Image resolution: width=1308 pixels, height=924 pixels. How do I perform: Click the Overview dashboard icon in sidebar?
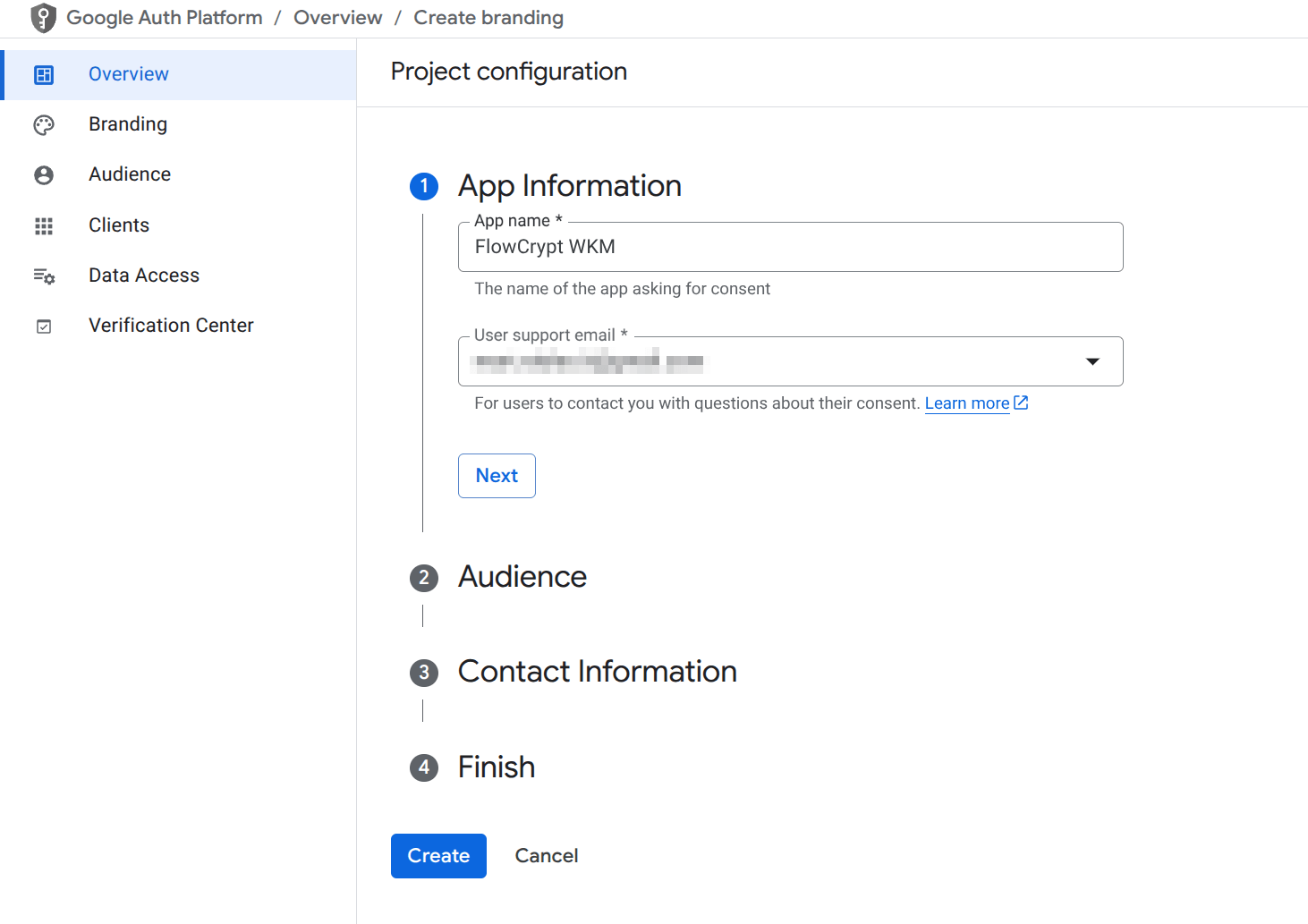(44, 75)
